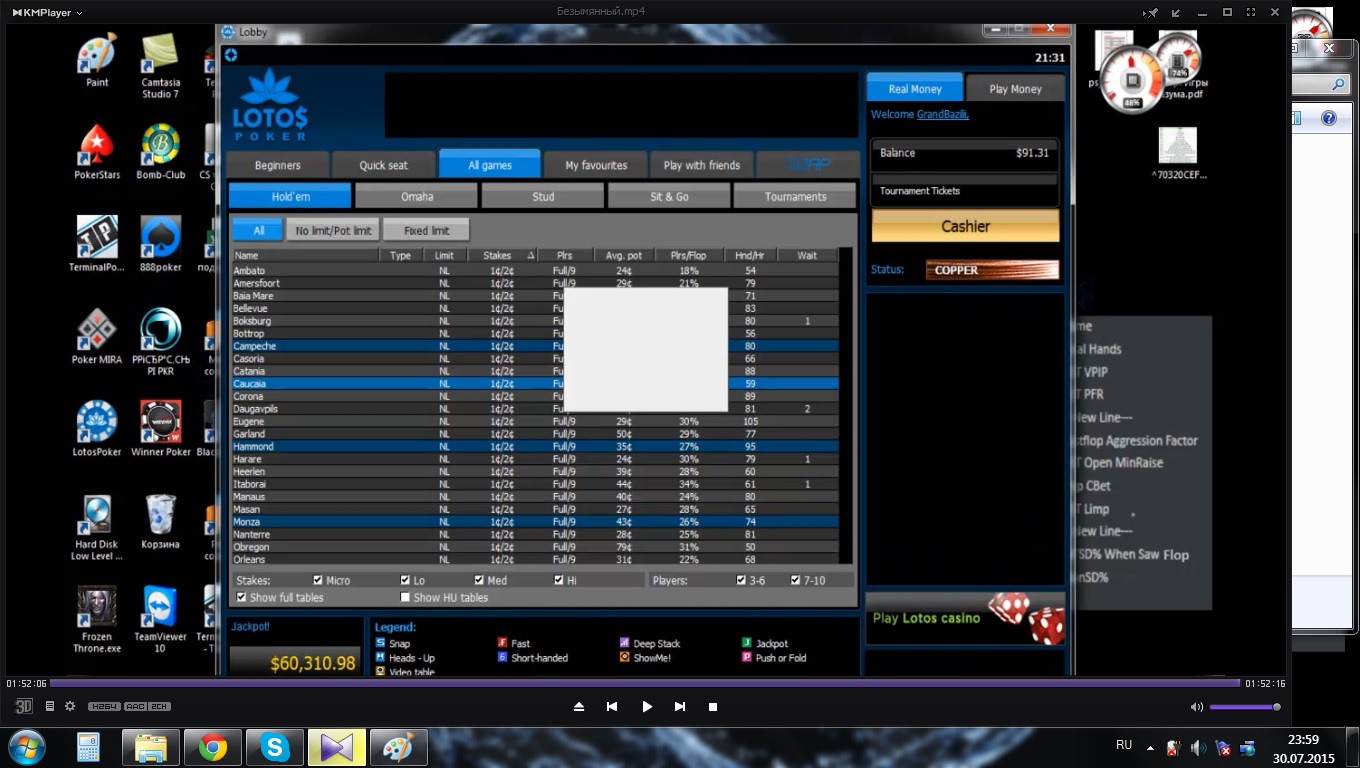The width and height of the screenshot is (1360, 768).
Task: Toggle the KMPlayer 3D mode button
Action: pyautogui.click(x=24, y=706)
